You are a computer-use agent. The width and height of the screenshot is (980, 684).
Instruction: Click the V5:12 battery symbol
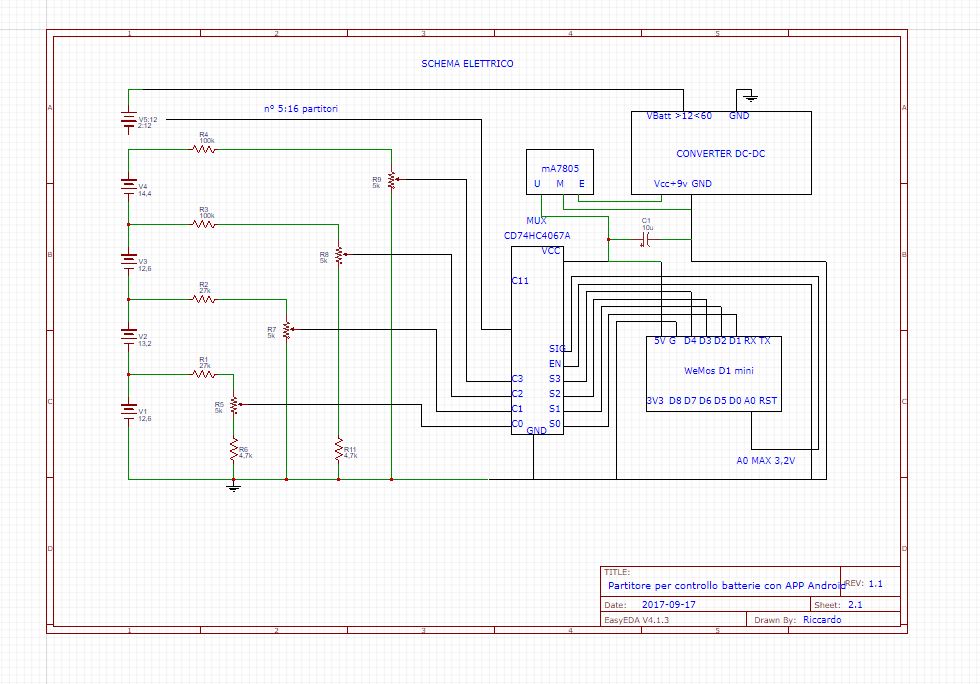coord(129,120)
